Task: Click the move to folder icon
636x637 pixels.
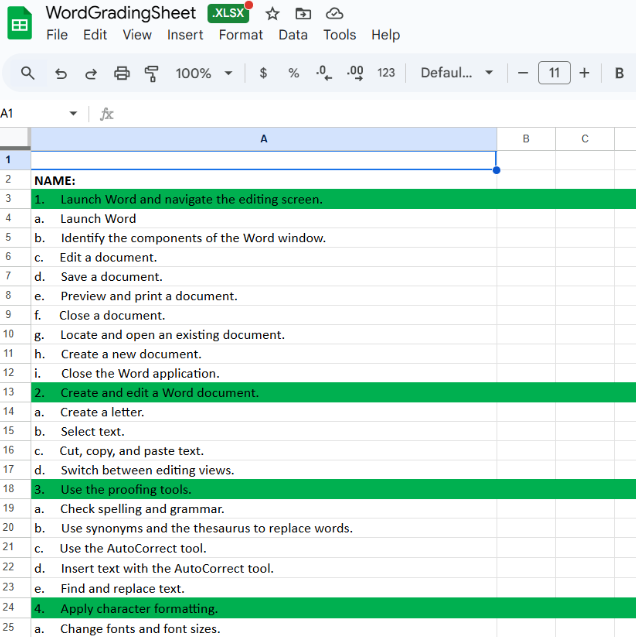Action: 303,14
